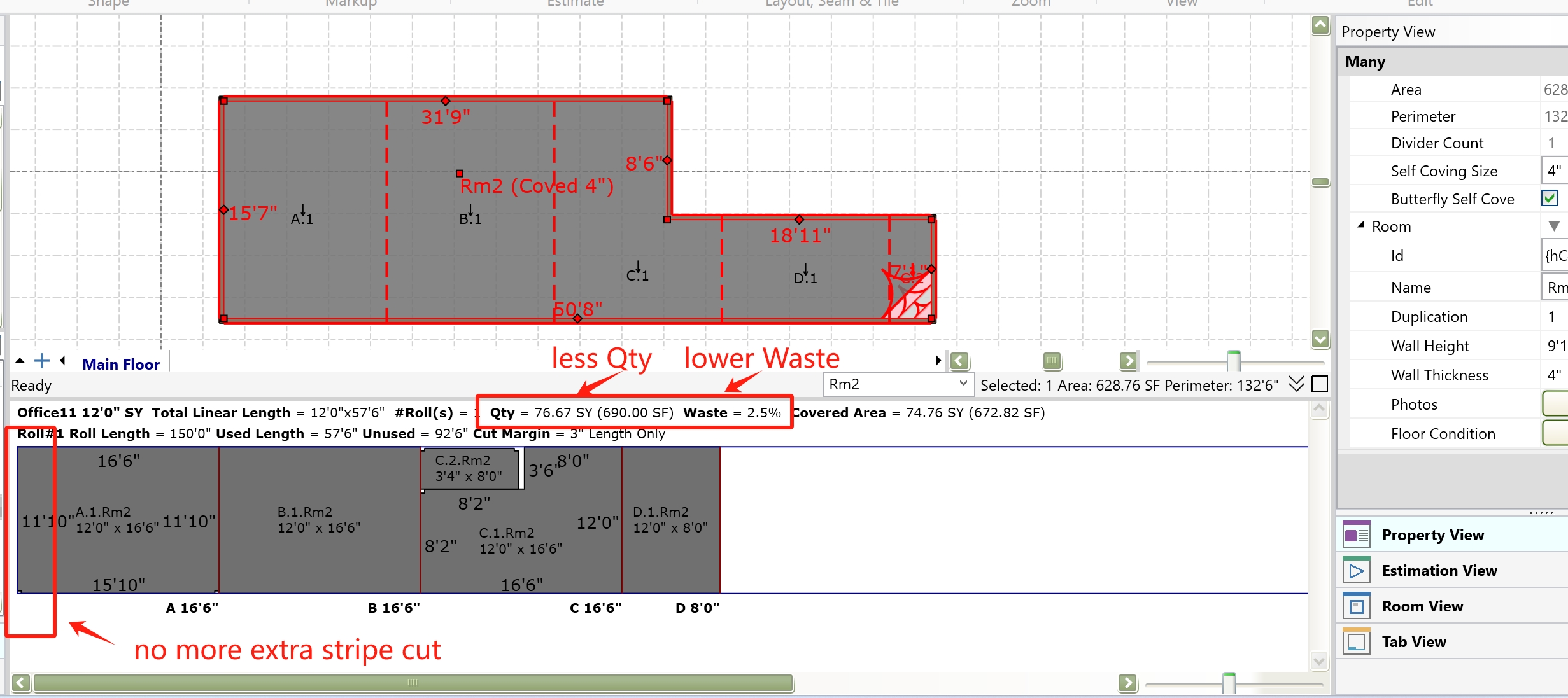1568x698 pixels.
Task: Open the Rm2 room dropdown
Action: tap(963, 384)
